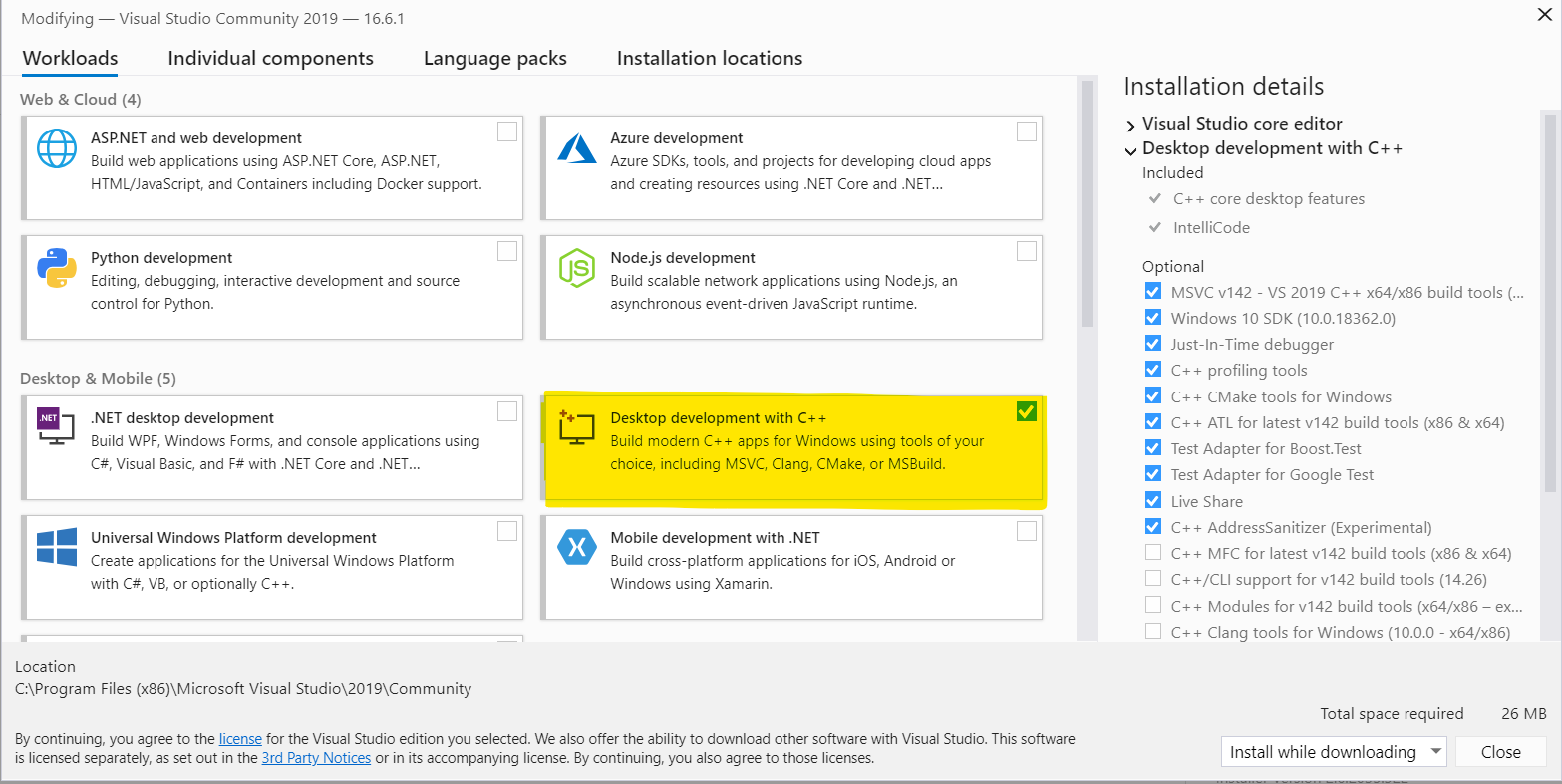Uncheck C++ AddressSanitizer (Experimental)
Screen dimensions: 1562x784
pyautogui.click(x=1153, y=526)
